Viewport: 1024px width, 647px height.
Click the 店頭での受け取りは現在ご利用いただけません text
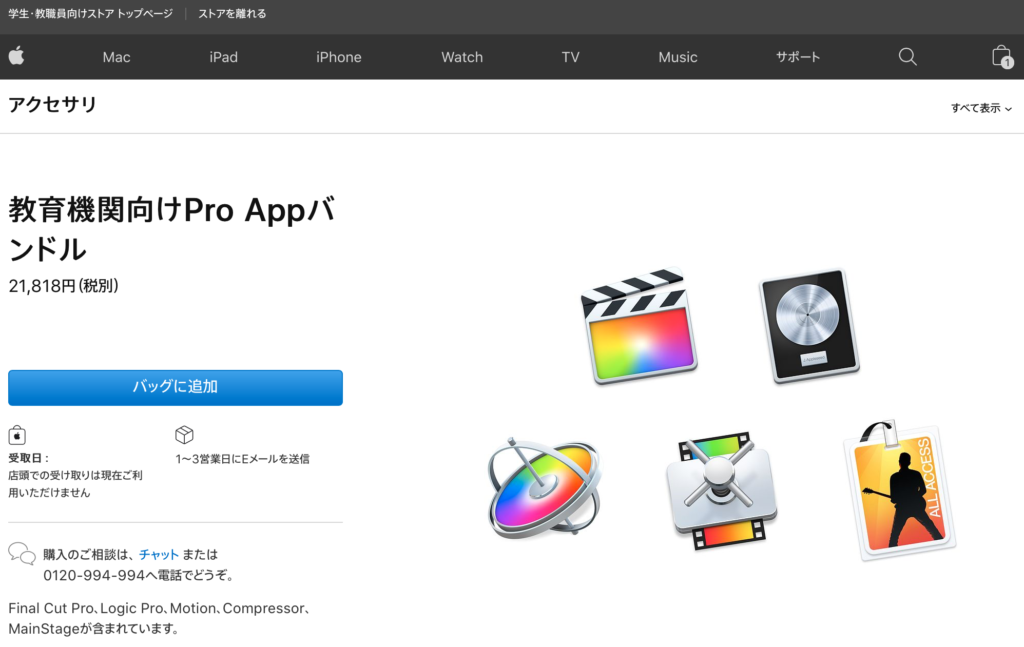pyautogui.click(x=75, y=484)
